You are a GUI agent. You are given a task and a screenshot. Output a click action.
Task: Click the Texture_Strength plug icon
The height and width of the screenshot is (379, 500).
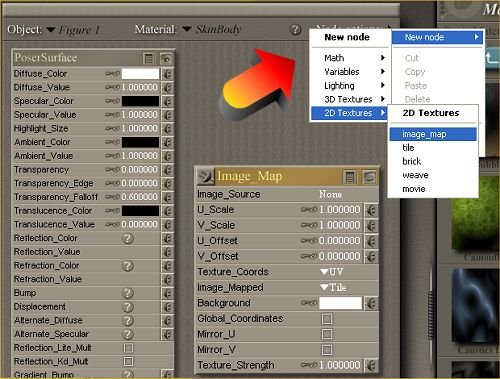click(371, 365)
